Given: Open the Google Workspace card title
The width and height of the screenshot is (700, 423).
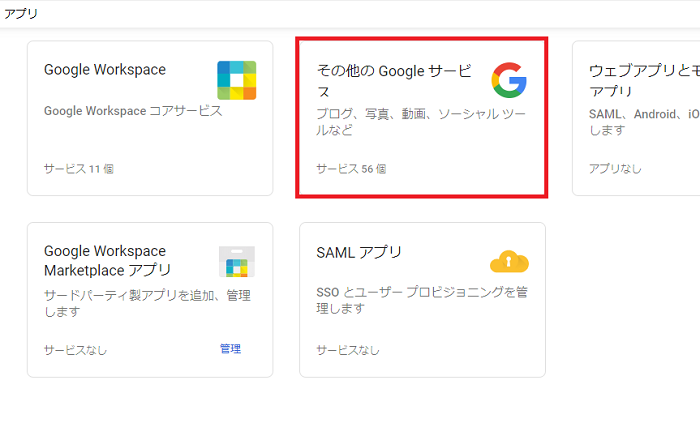Looking at the screenshot, I should [x=105, y=70].
